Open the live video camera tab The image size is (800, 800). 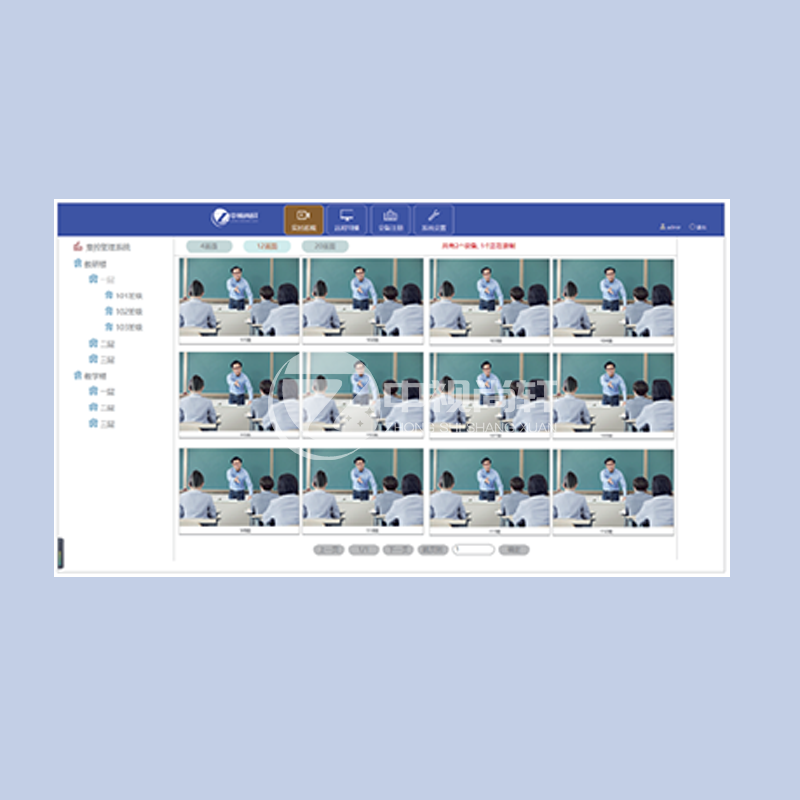pos(303,219)
